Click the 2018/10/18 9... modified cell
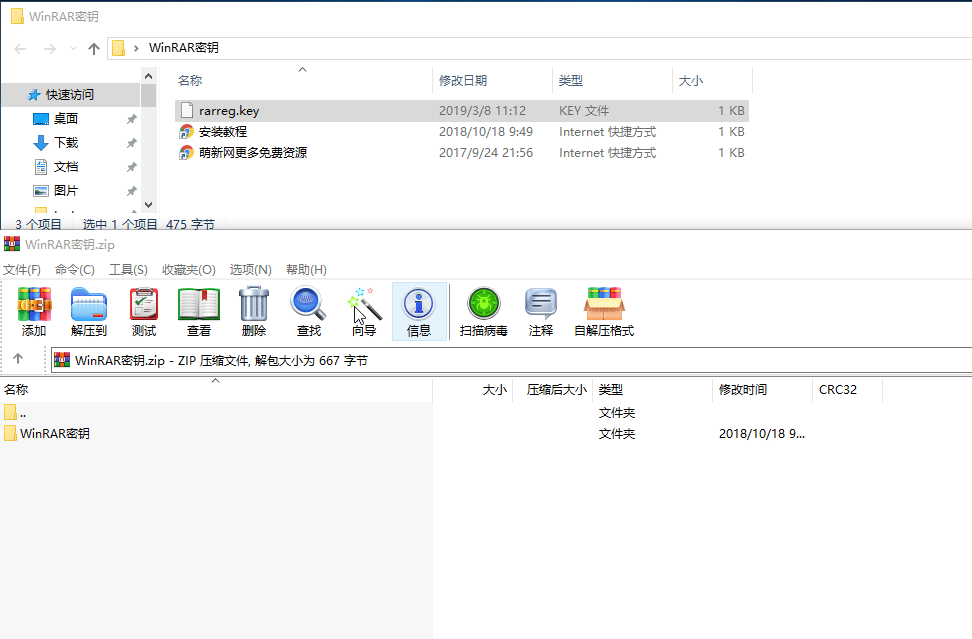The height and width of the screenshot is (639, 972). pyautogui.click(x=762, y=434)
